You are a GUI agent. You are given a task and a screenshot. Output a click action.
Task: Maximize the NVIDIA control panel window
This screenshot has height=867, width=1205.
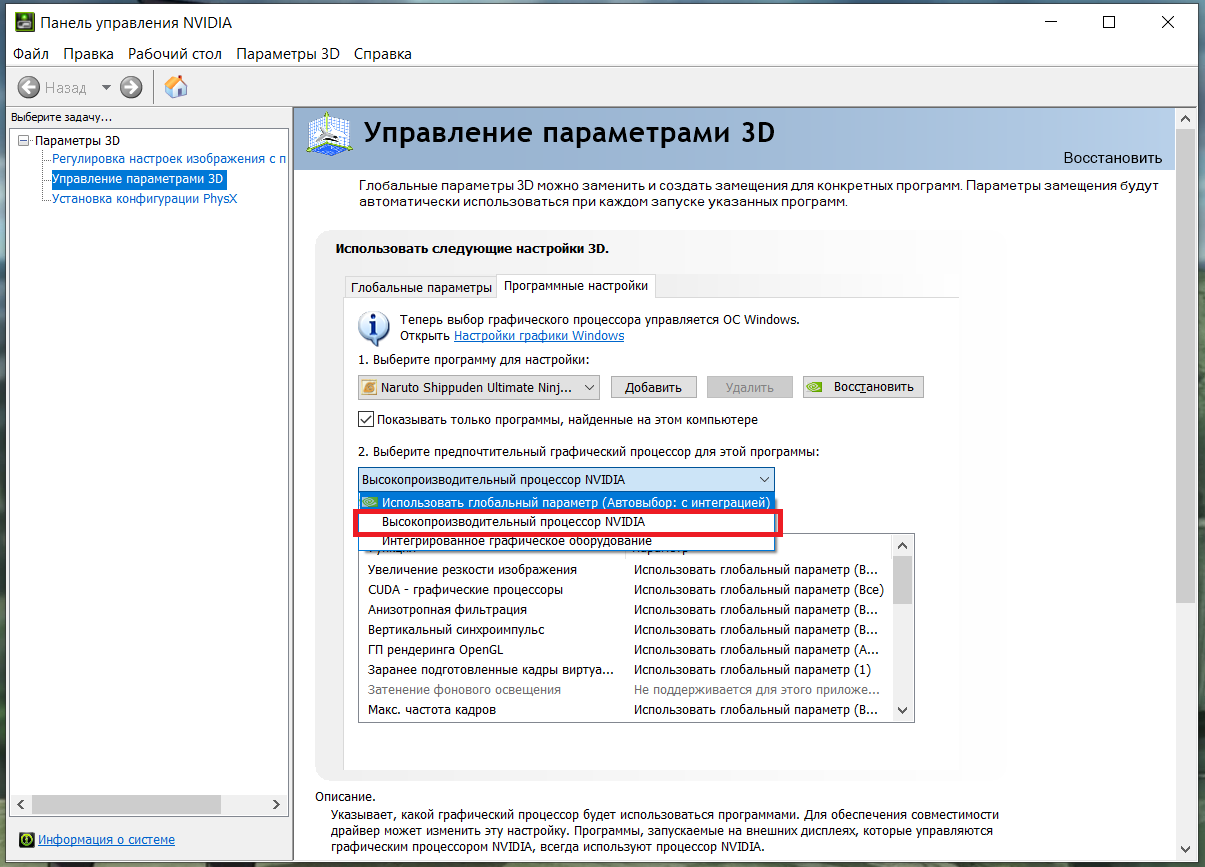point(1109,22)
